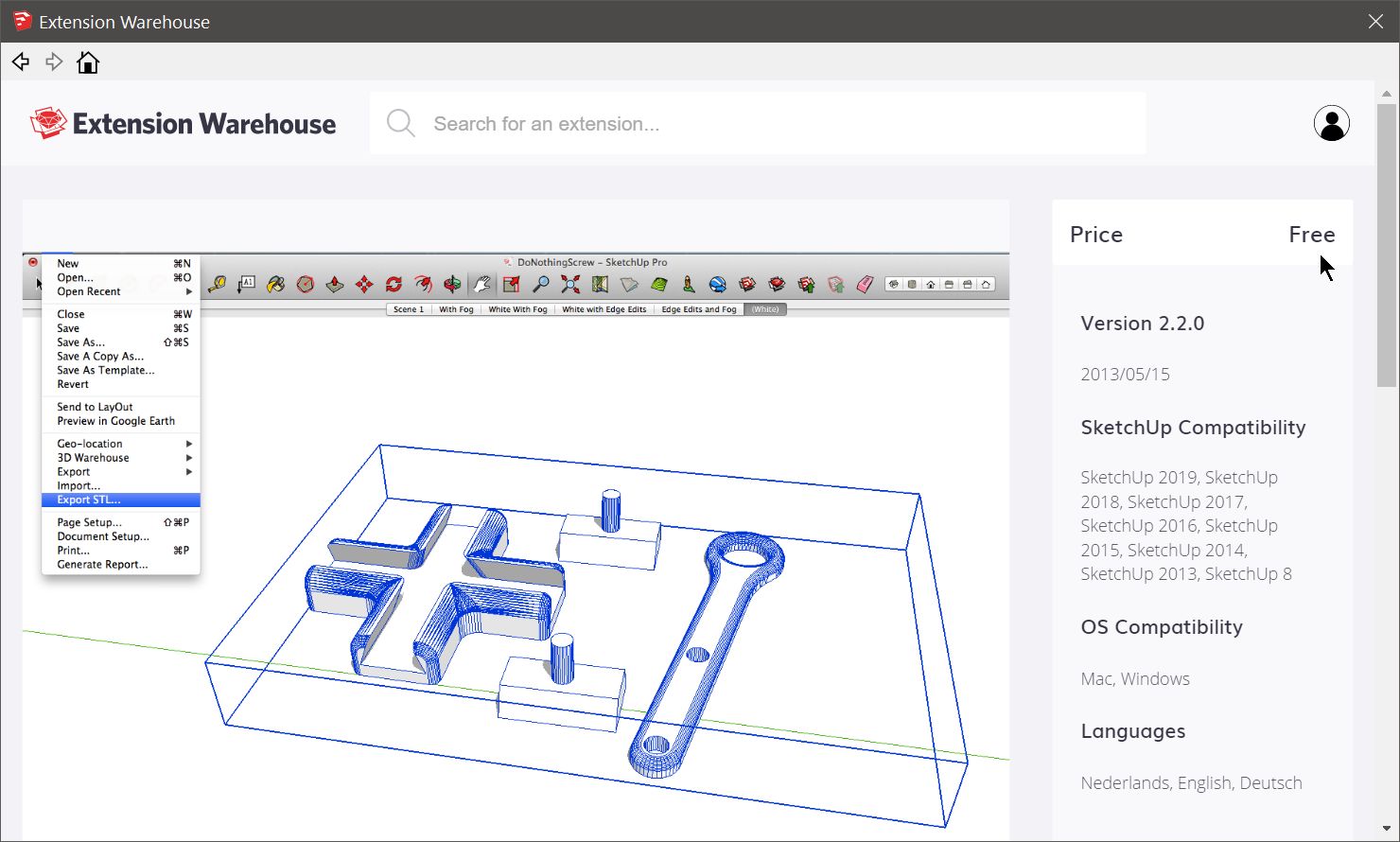Click the 'Free' price value
This screenshot has height=842, width=1400.
pos(1312,235)
